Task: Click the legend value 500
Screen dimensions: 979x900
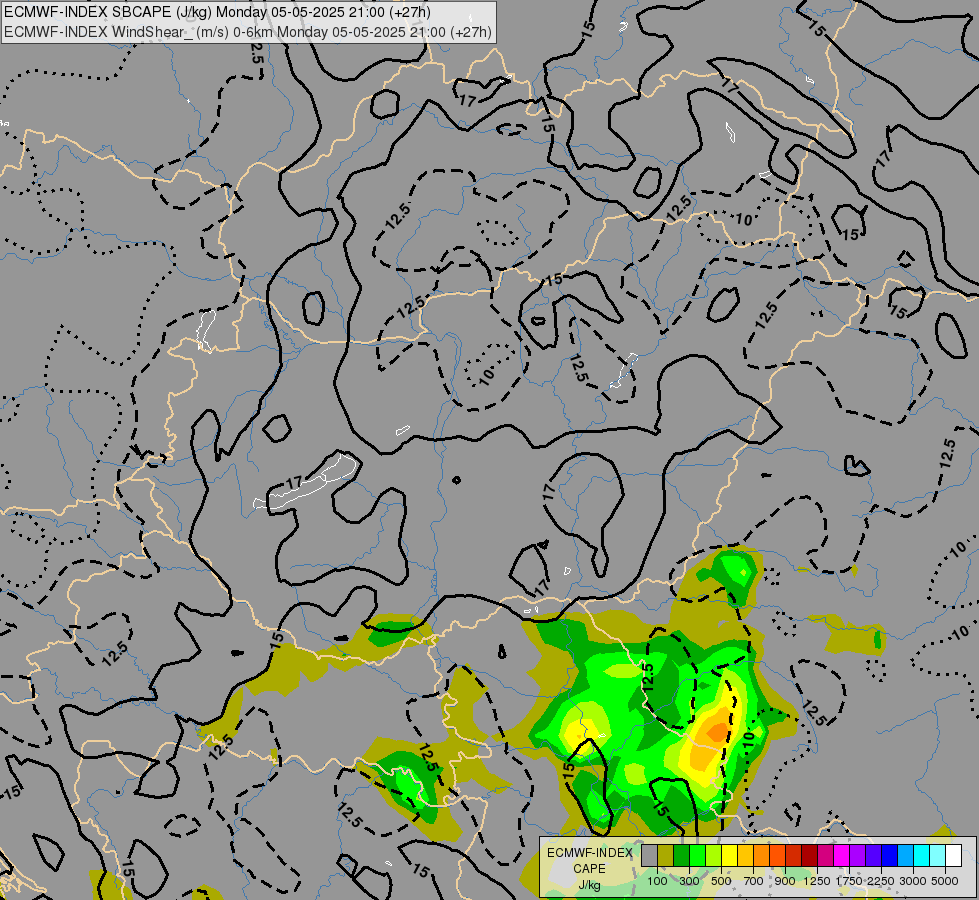Action: click(x=721, y=881)
